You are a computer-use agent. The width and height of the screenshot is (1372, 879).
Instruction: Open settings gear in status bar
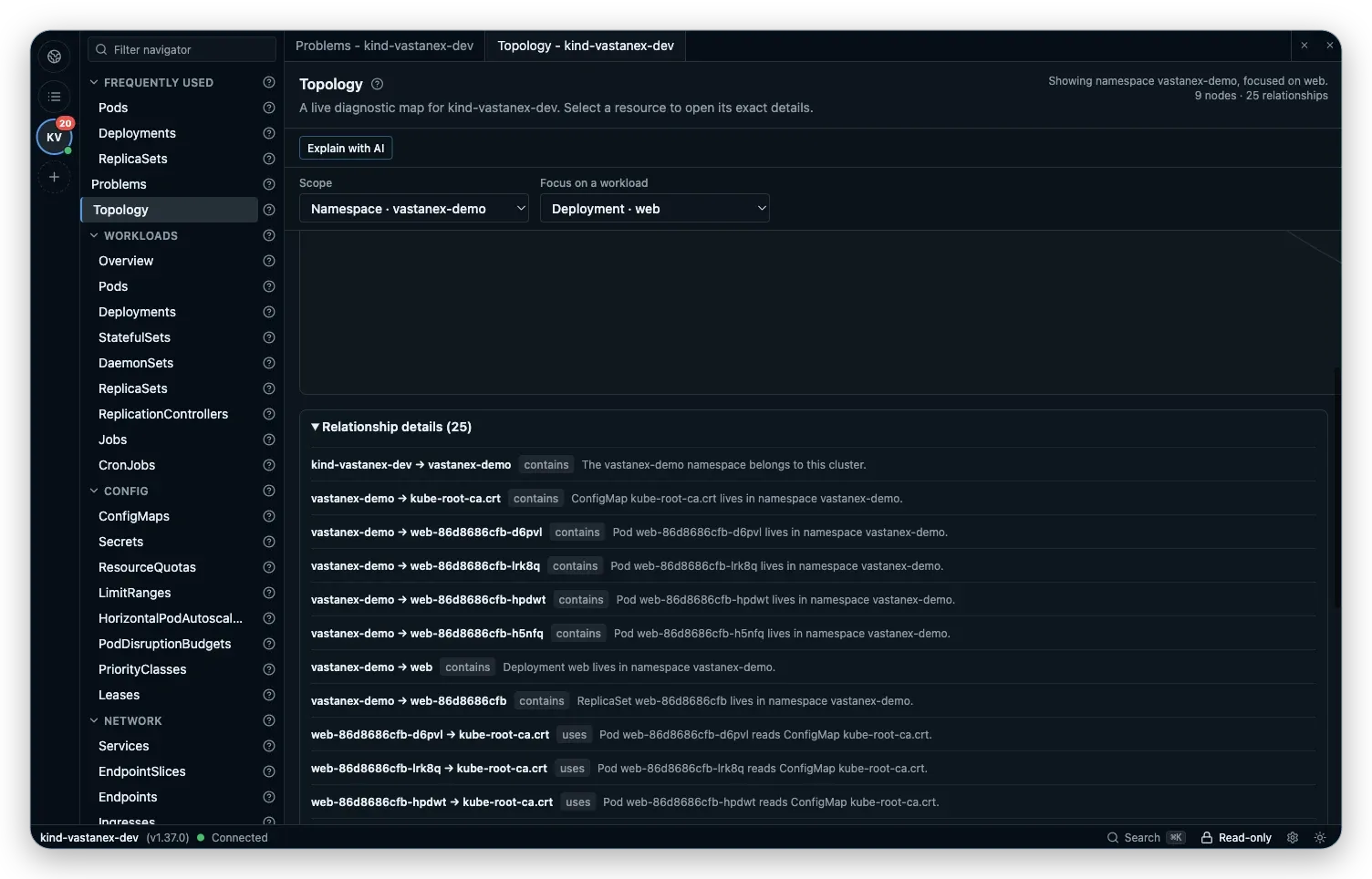point(1293,838)
